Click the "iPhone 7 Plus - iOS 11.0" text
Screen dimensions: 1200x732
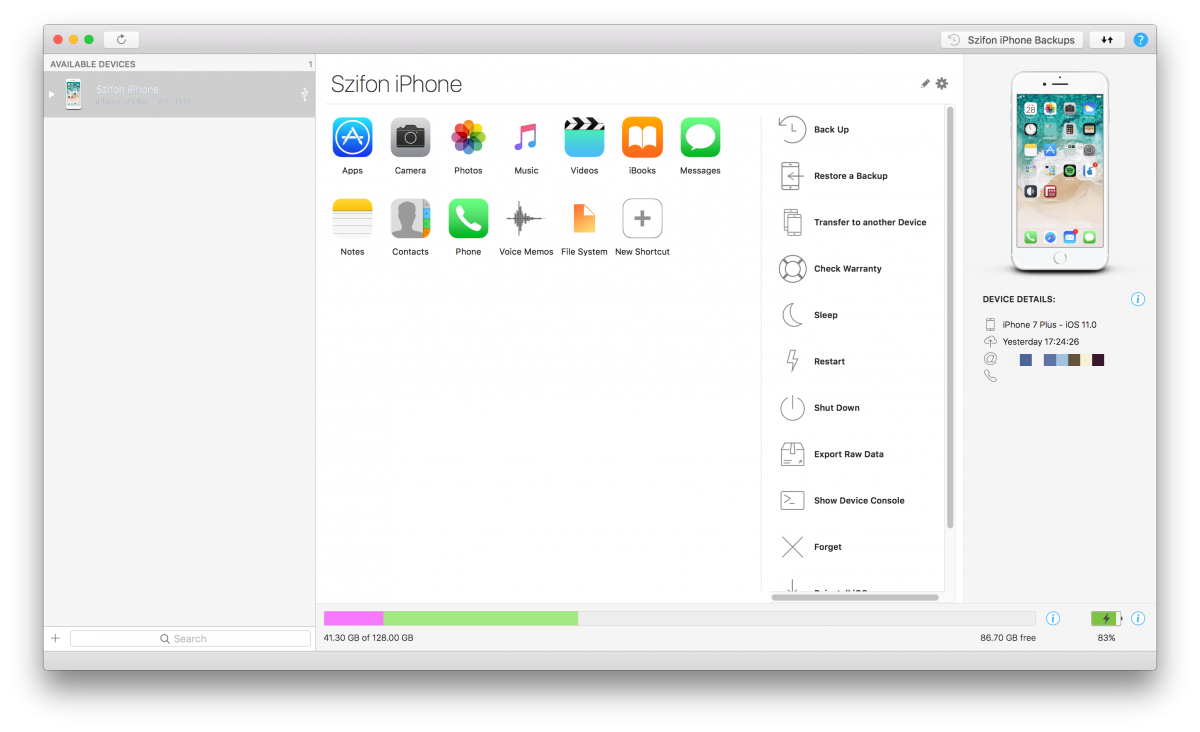coord(1049,325)
